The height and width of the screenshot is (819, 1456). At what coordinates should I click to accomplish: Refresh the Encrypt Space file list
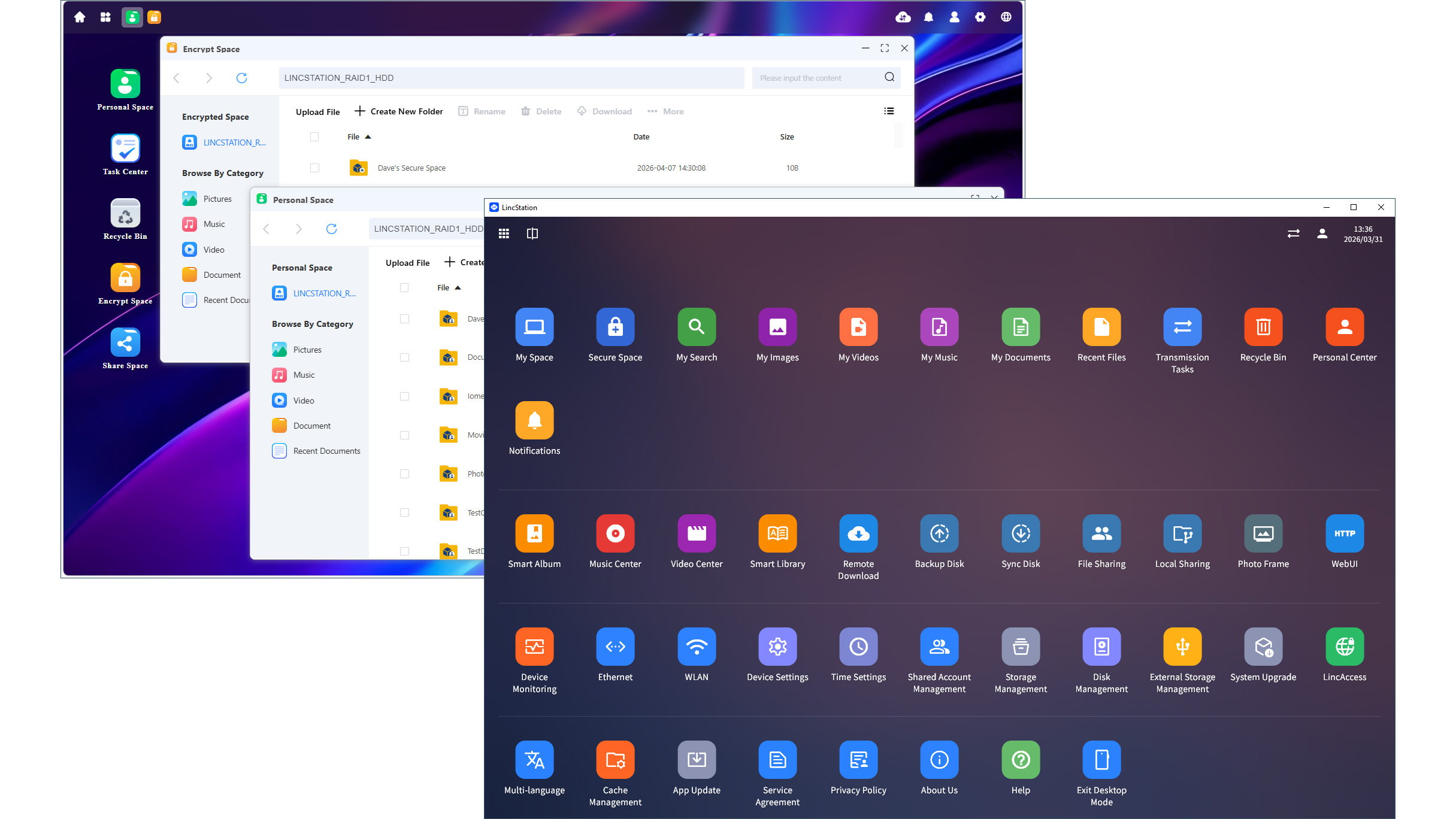pyautogui.click(x=241, y=78)
